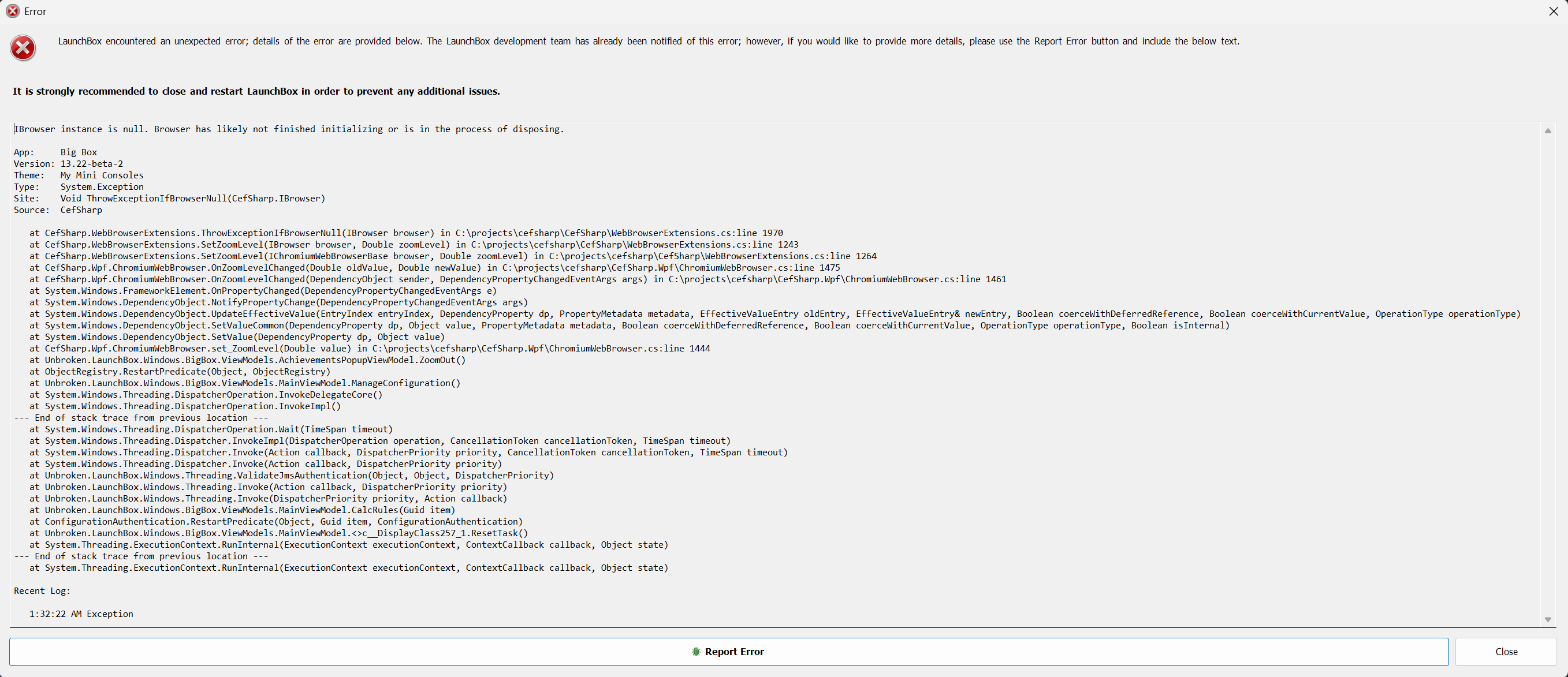Click the AchievementsPopupViewModel.ZoomOut() line

(x=248, y=360)
